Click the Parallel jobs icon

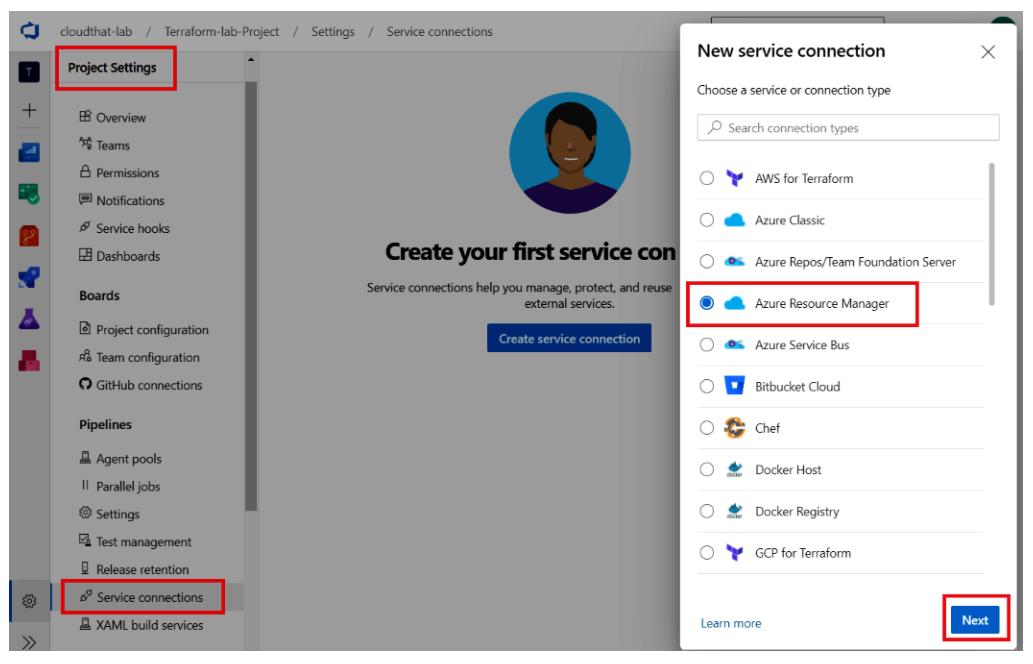[85, 485]
